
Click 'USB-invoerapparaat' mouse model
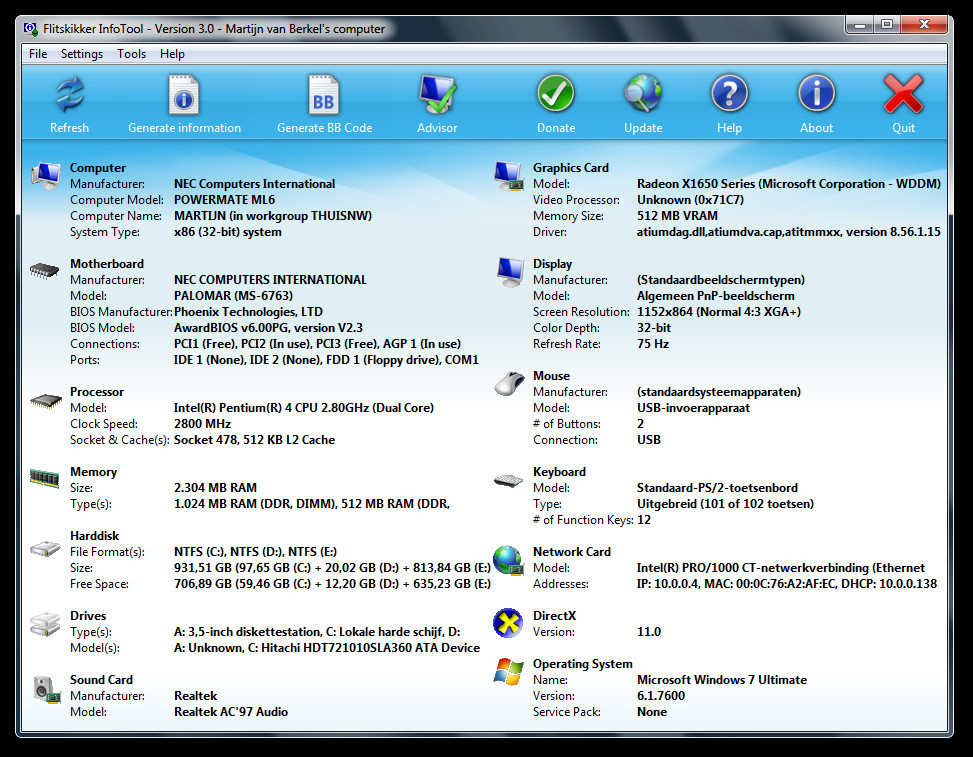(x=693, y=408)
